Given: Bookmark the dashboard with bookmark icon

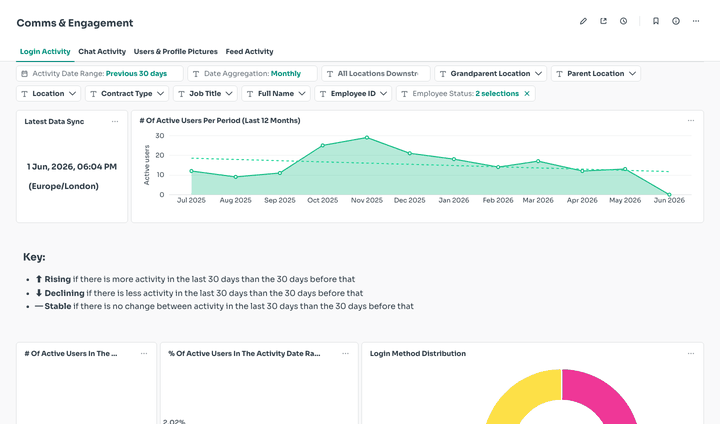Looking at the screenshot, I should (x=656, y=21).
